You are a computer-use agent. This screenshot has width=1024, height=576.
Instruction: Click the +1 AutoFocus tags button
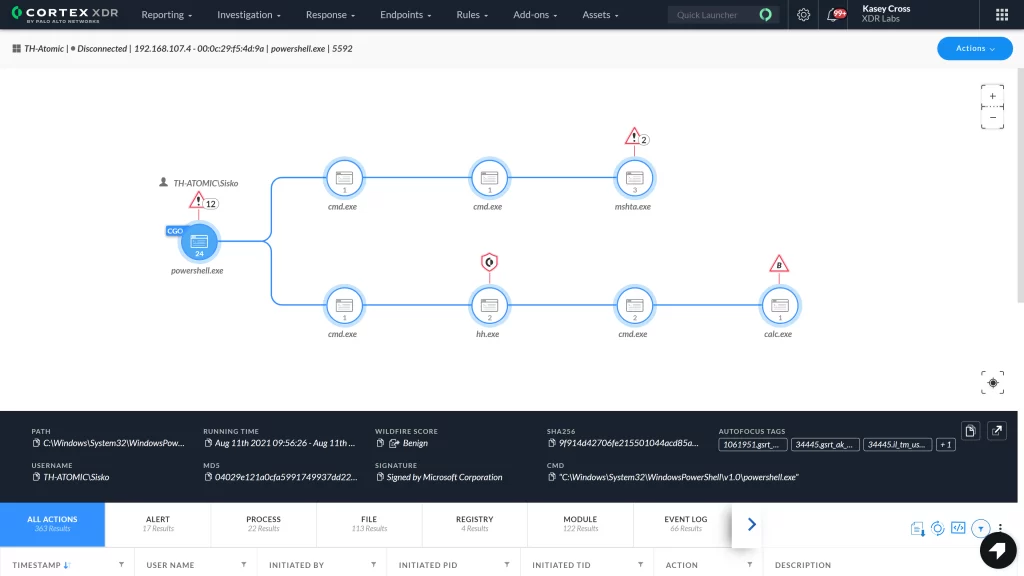tap(945, 444)
